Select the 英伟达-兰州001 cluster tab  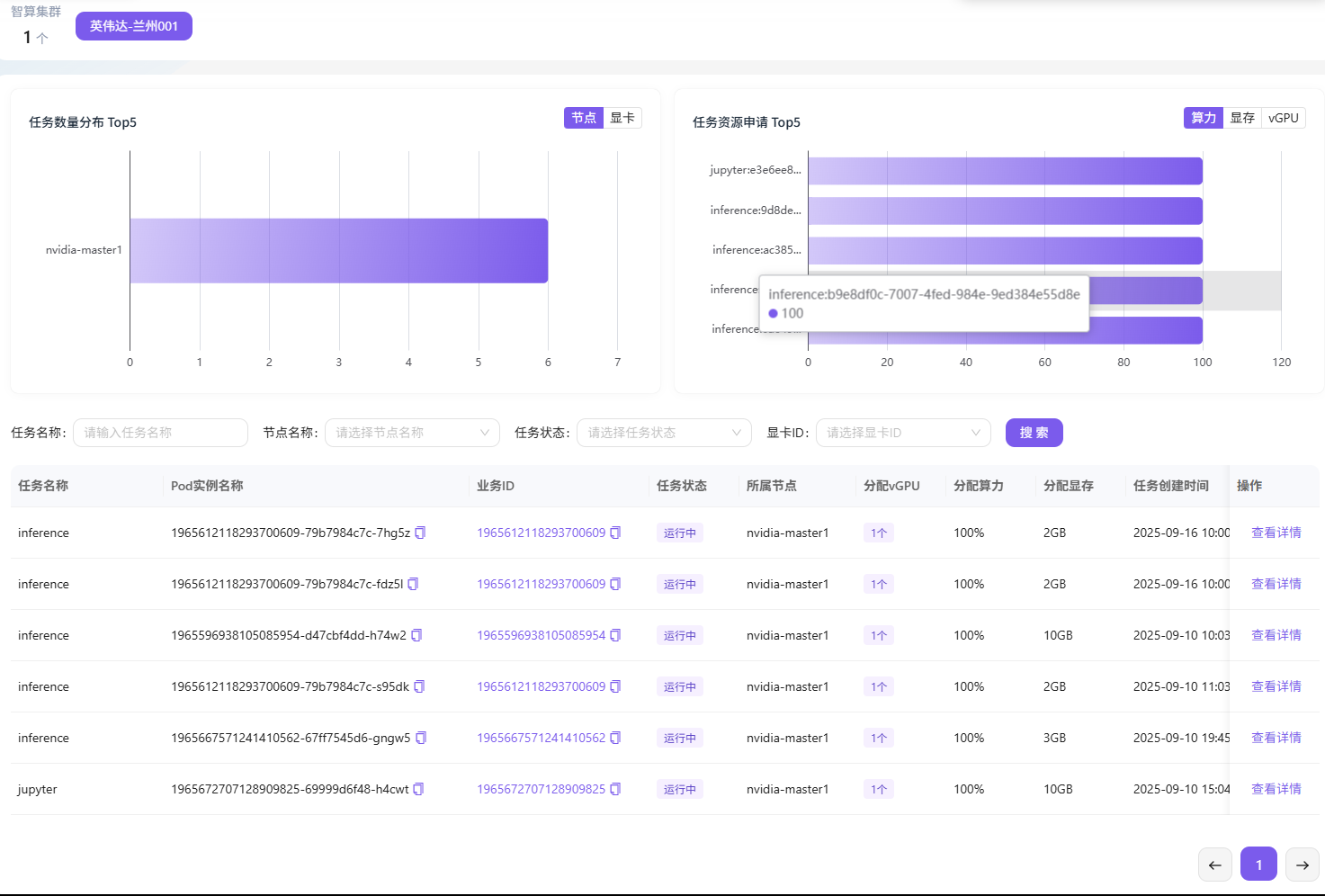134,26
